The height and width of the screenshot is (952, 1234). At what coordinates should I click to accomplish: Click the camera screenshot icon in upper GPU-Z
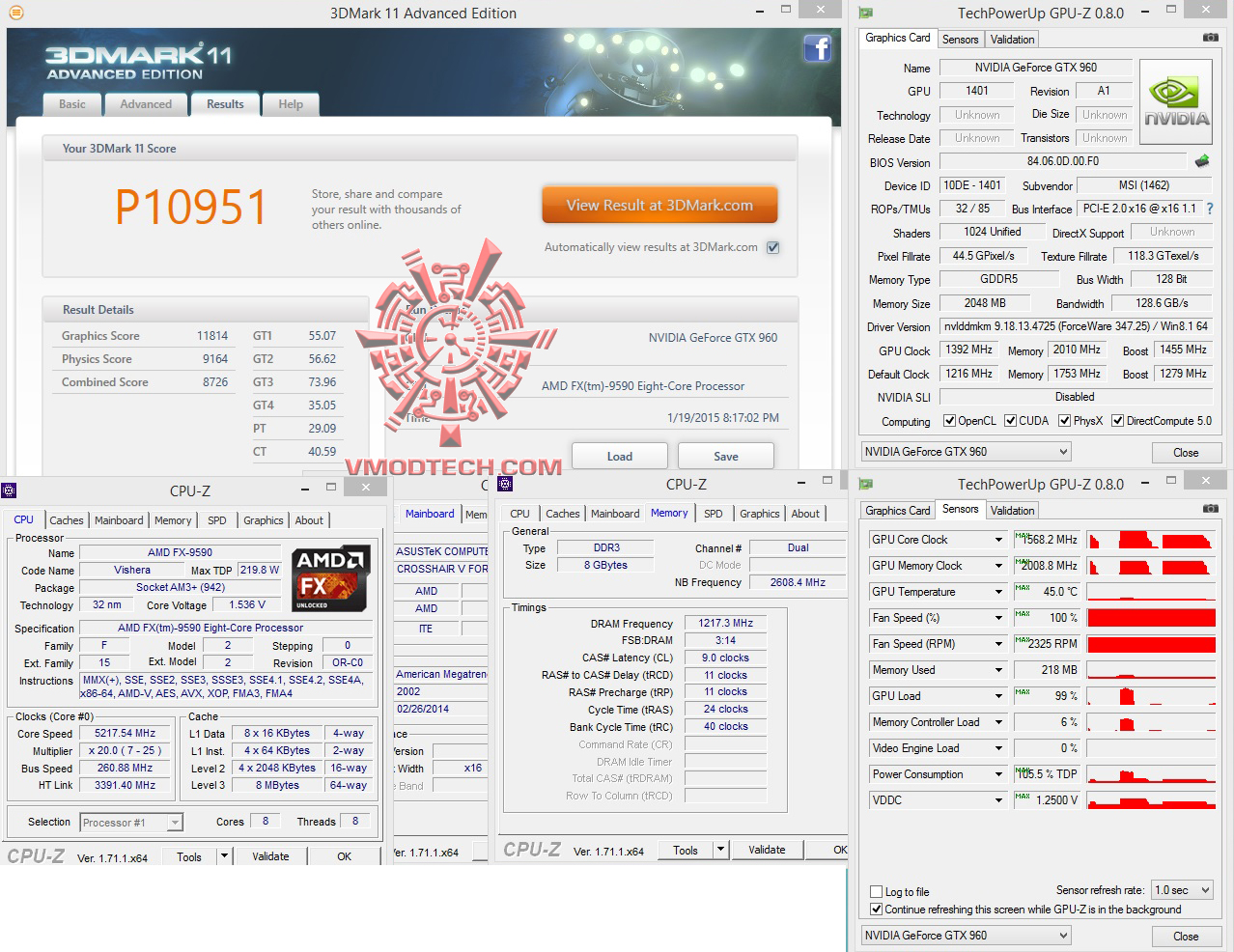1210,38
